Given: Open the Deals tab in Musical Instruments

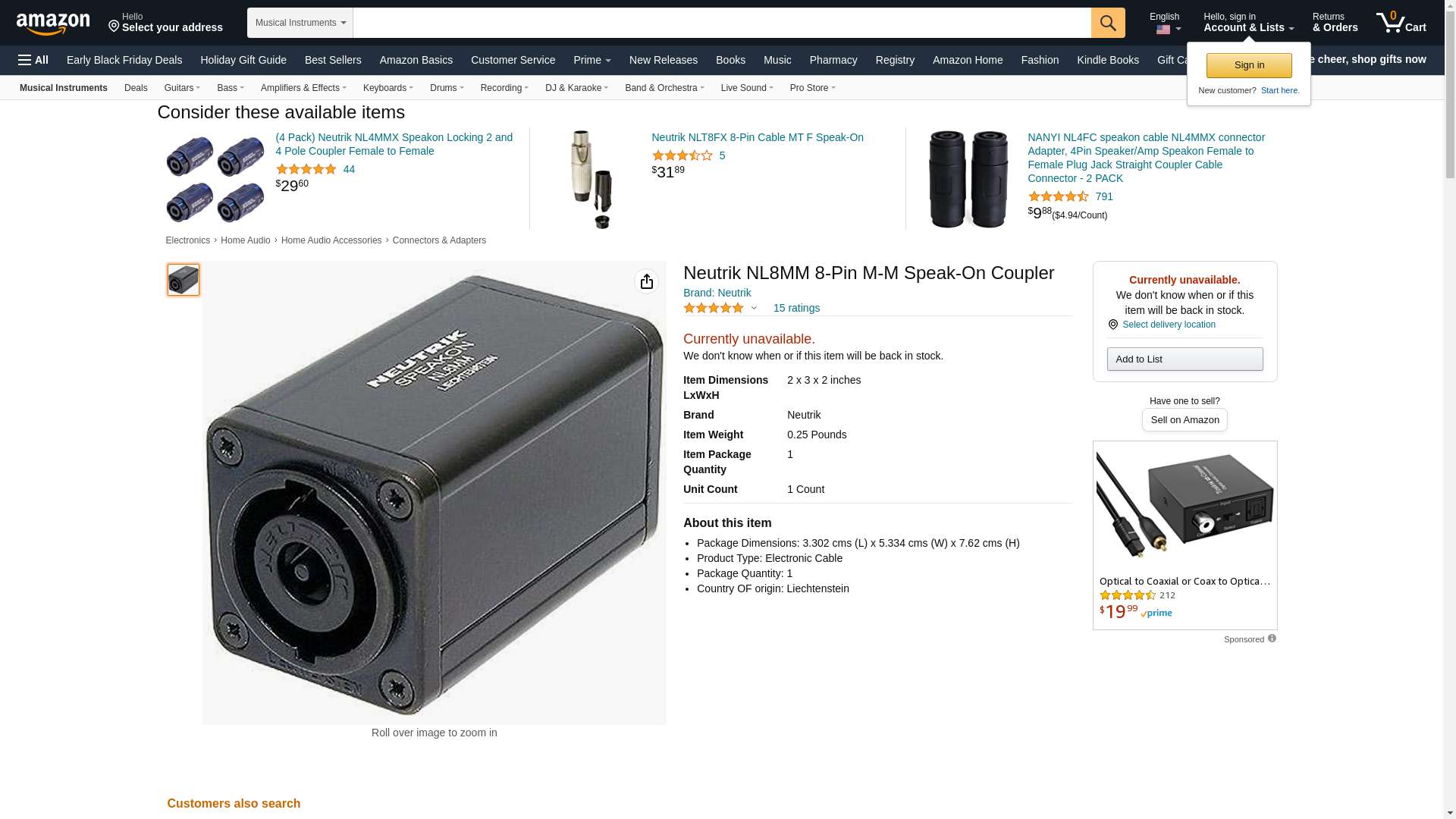Looking at the screenshot, I should (136, 88).
